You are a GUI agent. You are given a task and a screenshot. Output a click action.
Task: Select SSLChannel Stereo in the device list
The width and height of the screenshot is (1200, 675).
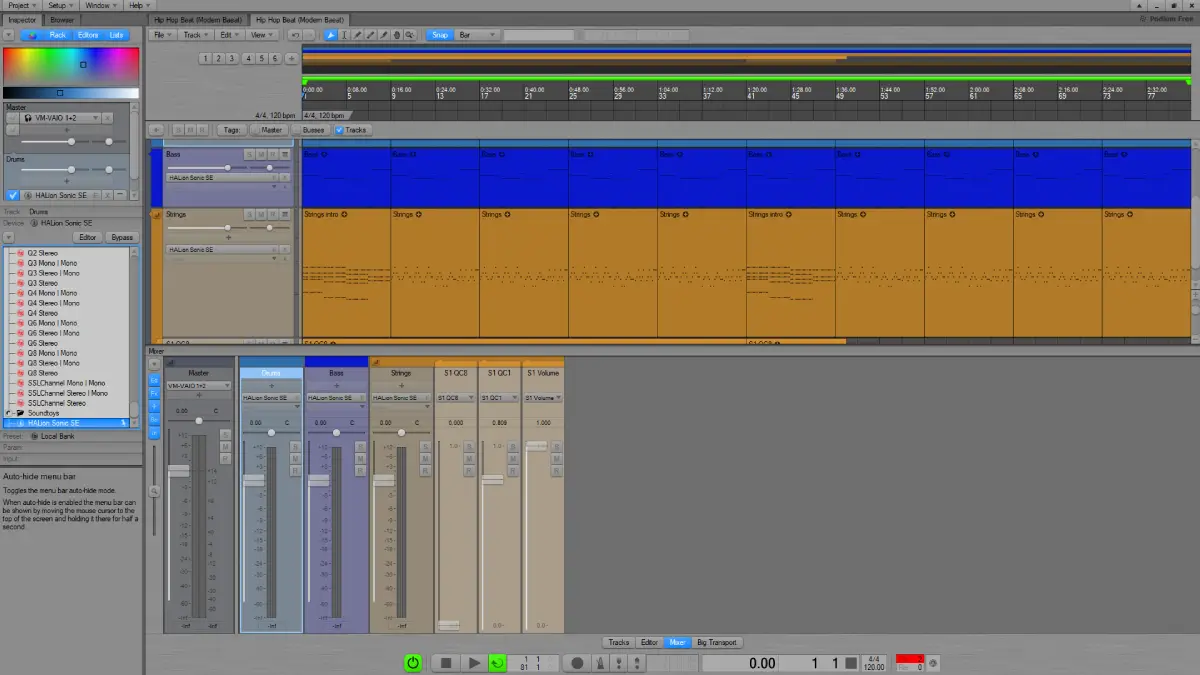tap(56, 403)
